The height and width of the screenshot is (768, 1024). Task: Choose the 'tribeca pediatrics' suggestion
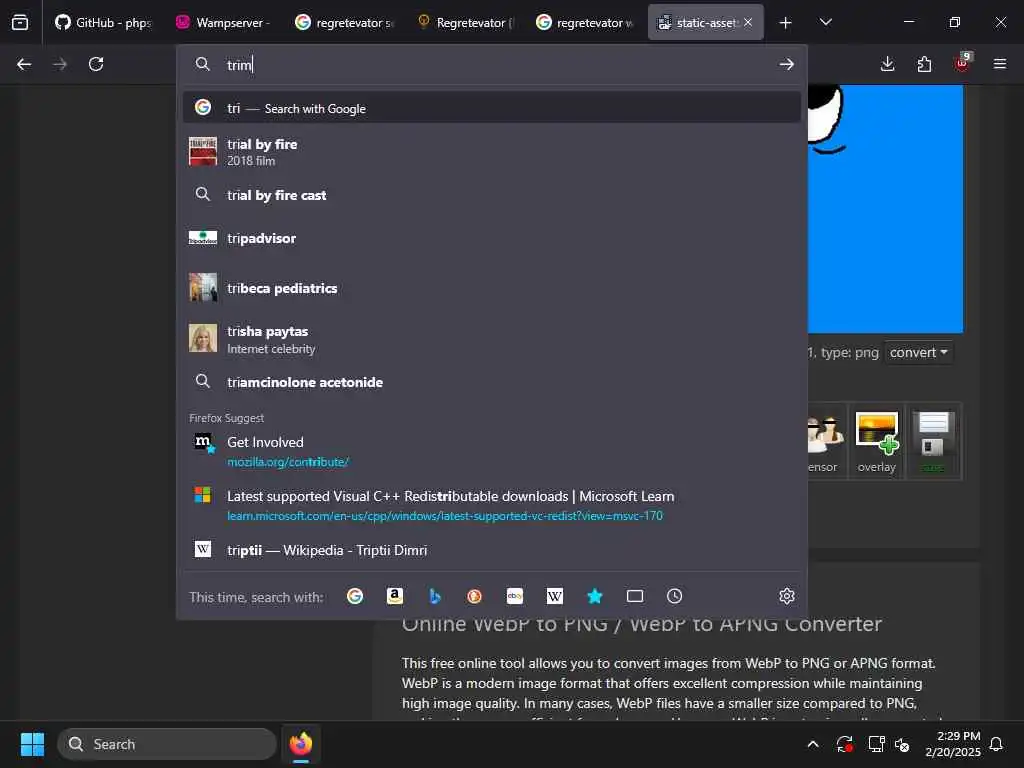coord(492,288)
